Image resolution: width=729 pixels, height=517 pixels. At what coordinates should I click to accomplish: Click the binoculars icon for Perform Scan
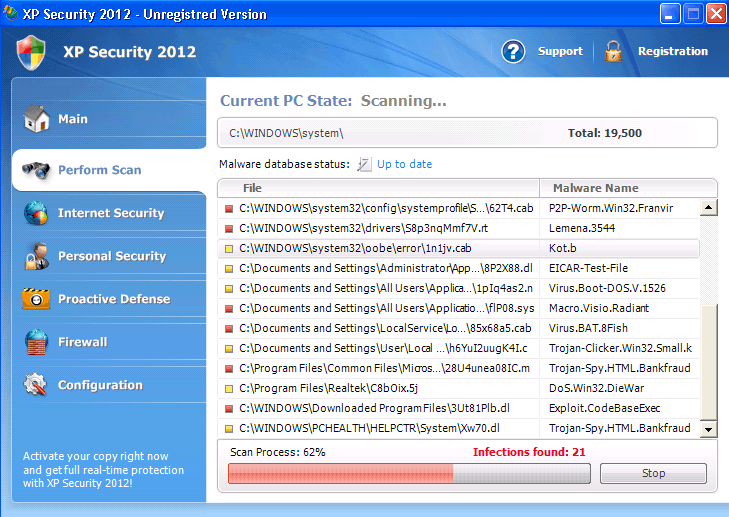tap(37, 170)
